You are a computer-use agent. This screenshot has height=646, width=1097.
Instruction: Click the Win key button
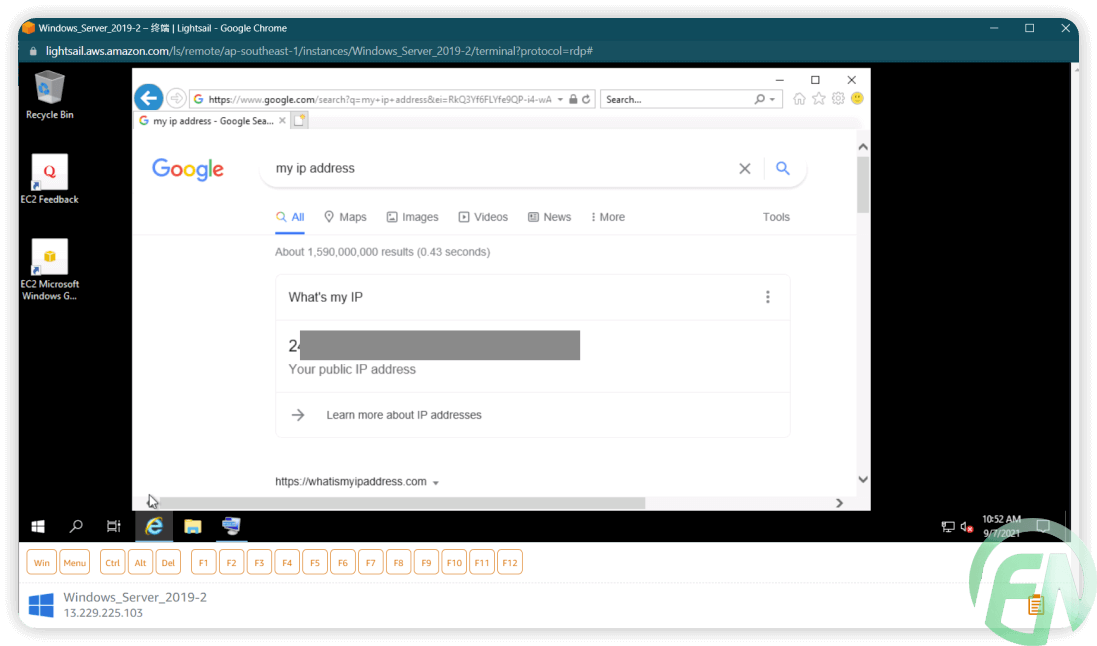(x=42, y=563)
